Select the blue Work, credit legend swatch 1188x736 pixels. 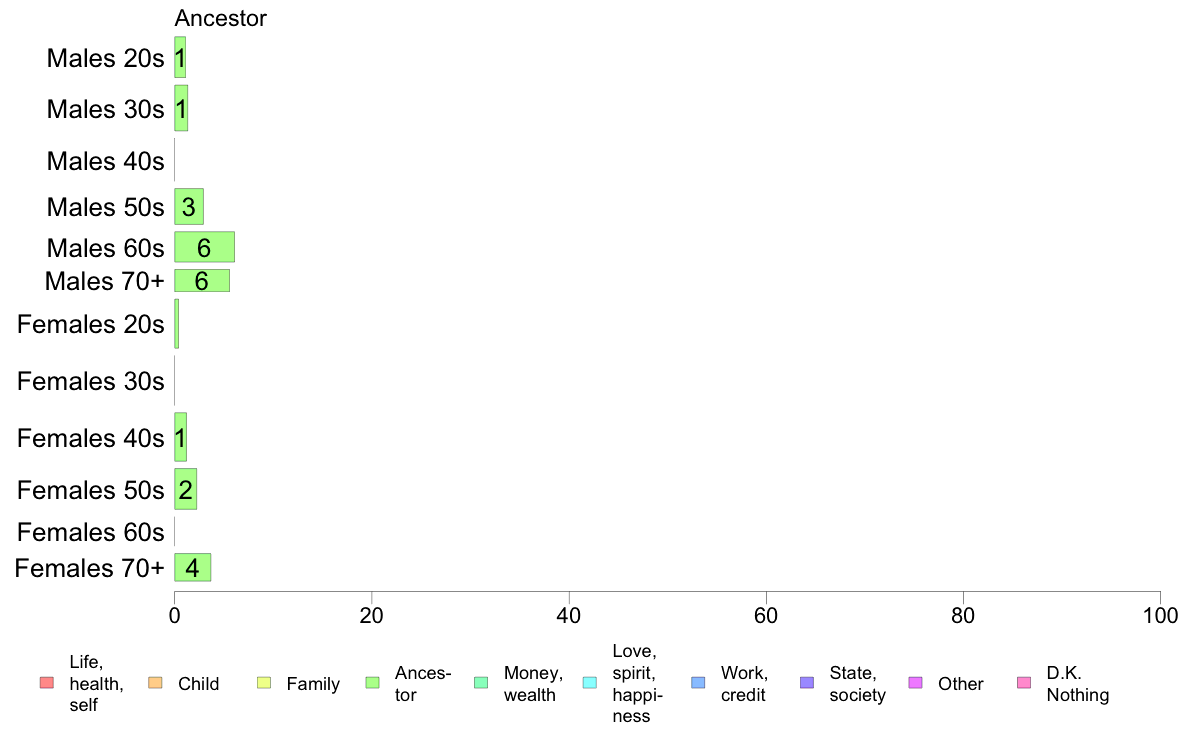click(x=698, y=683)
